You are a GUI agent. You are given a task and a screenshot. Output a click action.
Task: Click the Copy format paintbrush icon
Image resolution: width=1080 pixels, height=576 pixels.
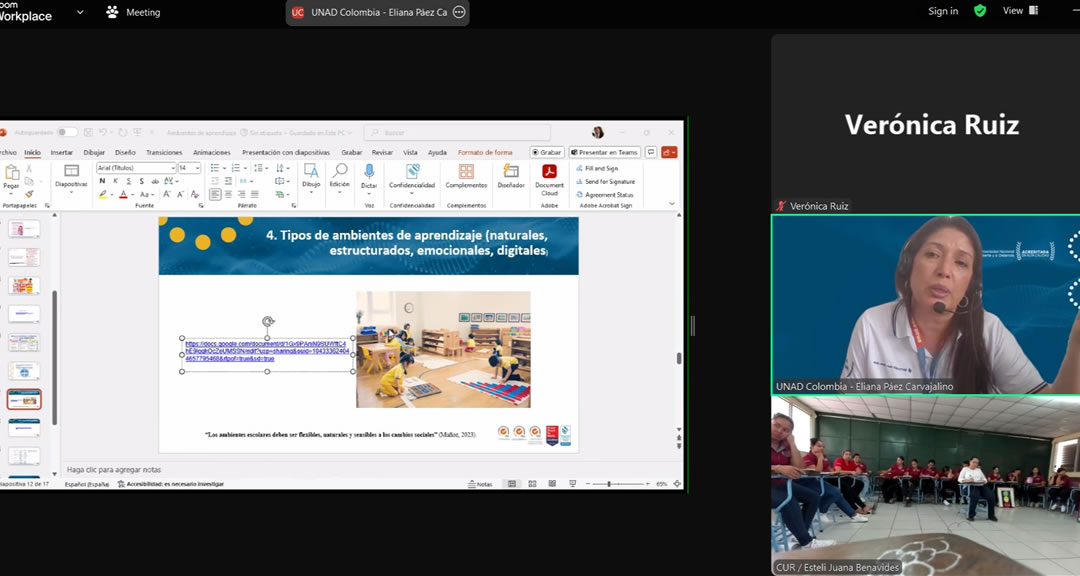pyautogui.click(x=29, y=194)
